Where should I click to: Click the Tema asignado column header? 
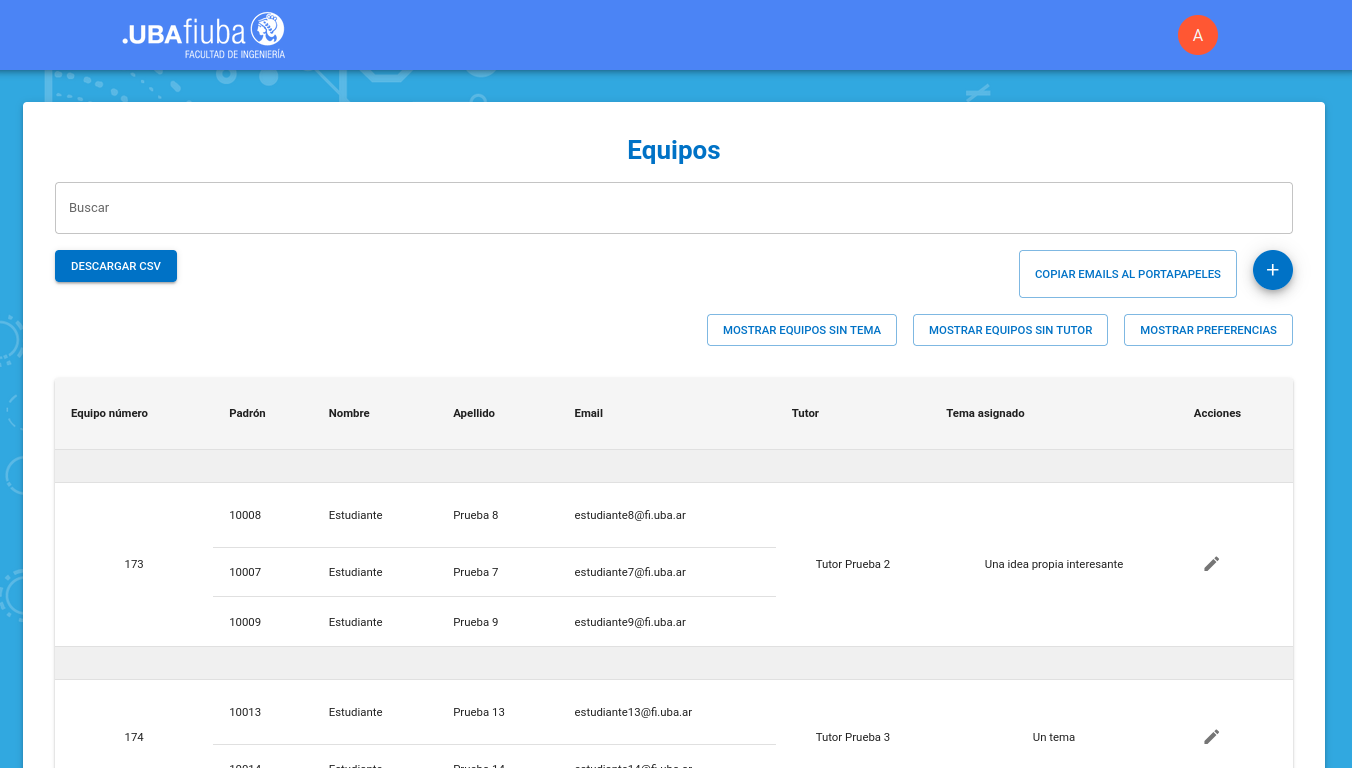[985, 413]
